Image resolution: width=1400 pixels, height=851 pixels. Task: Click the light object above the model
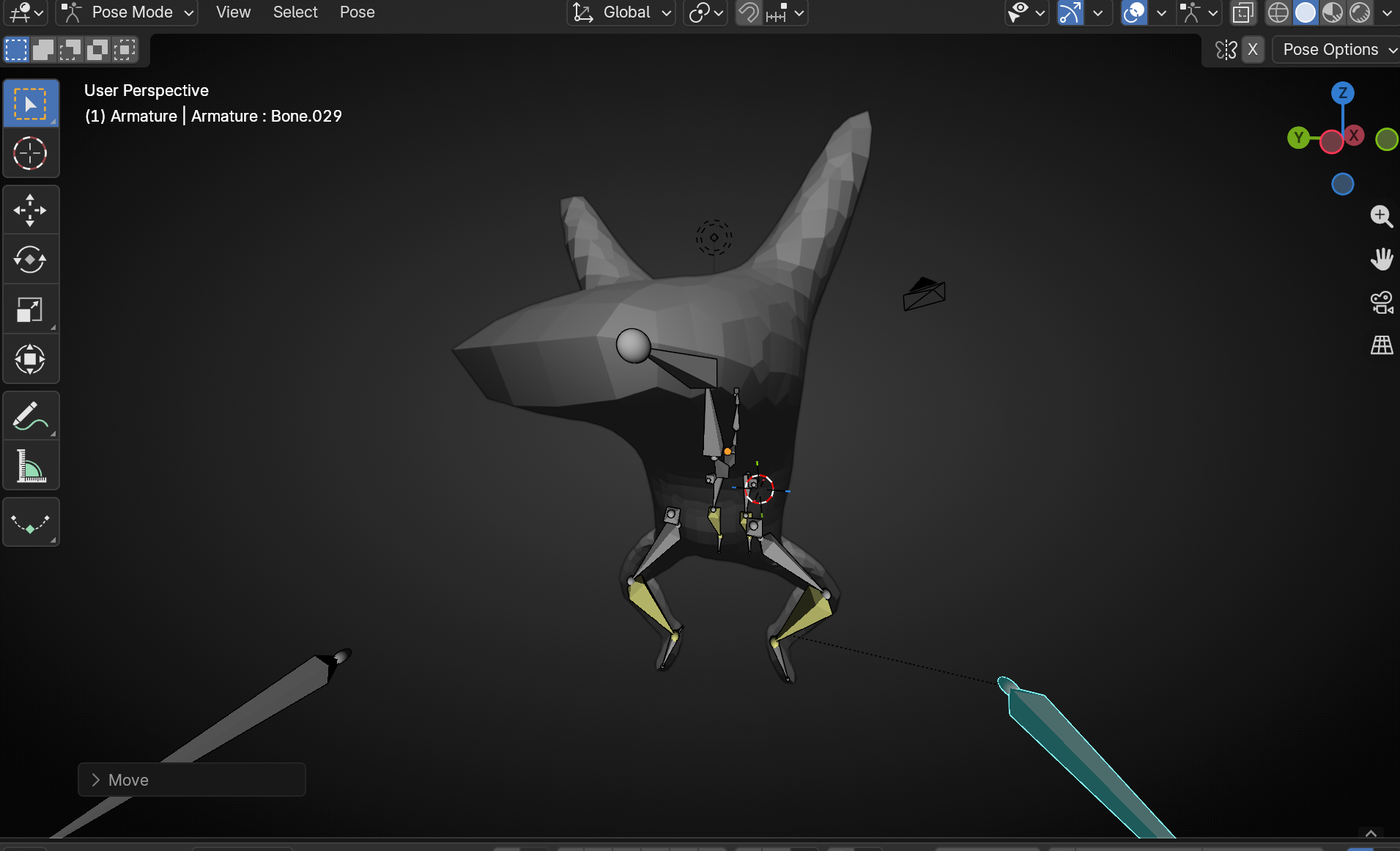714,237
